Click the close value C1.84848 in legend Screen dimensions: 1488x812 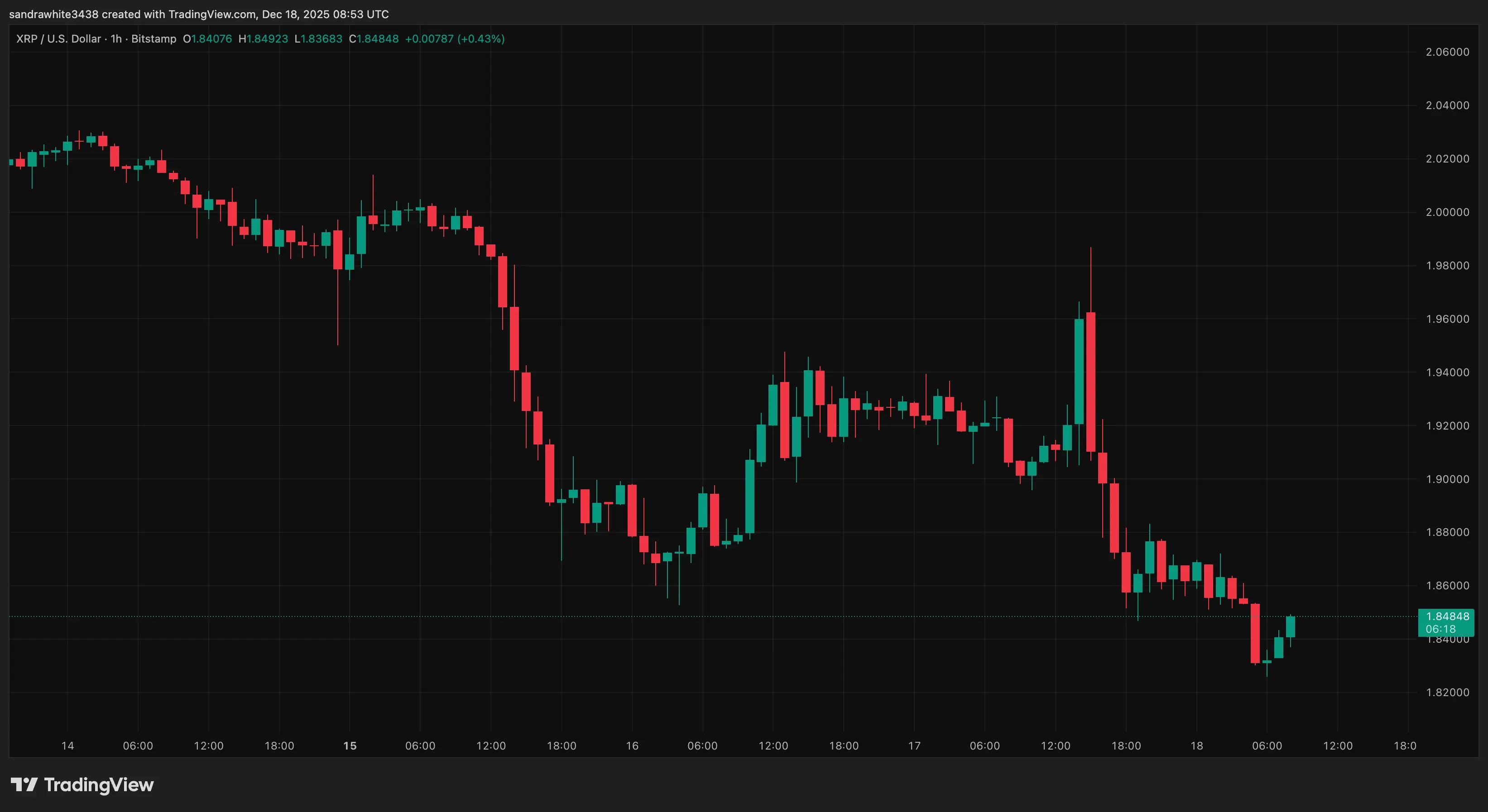coord(373,39)
